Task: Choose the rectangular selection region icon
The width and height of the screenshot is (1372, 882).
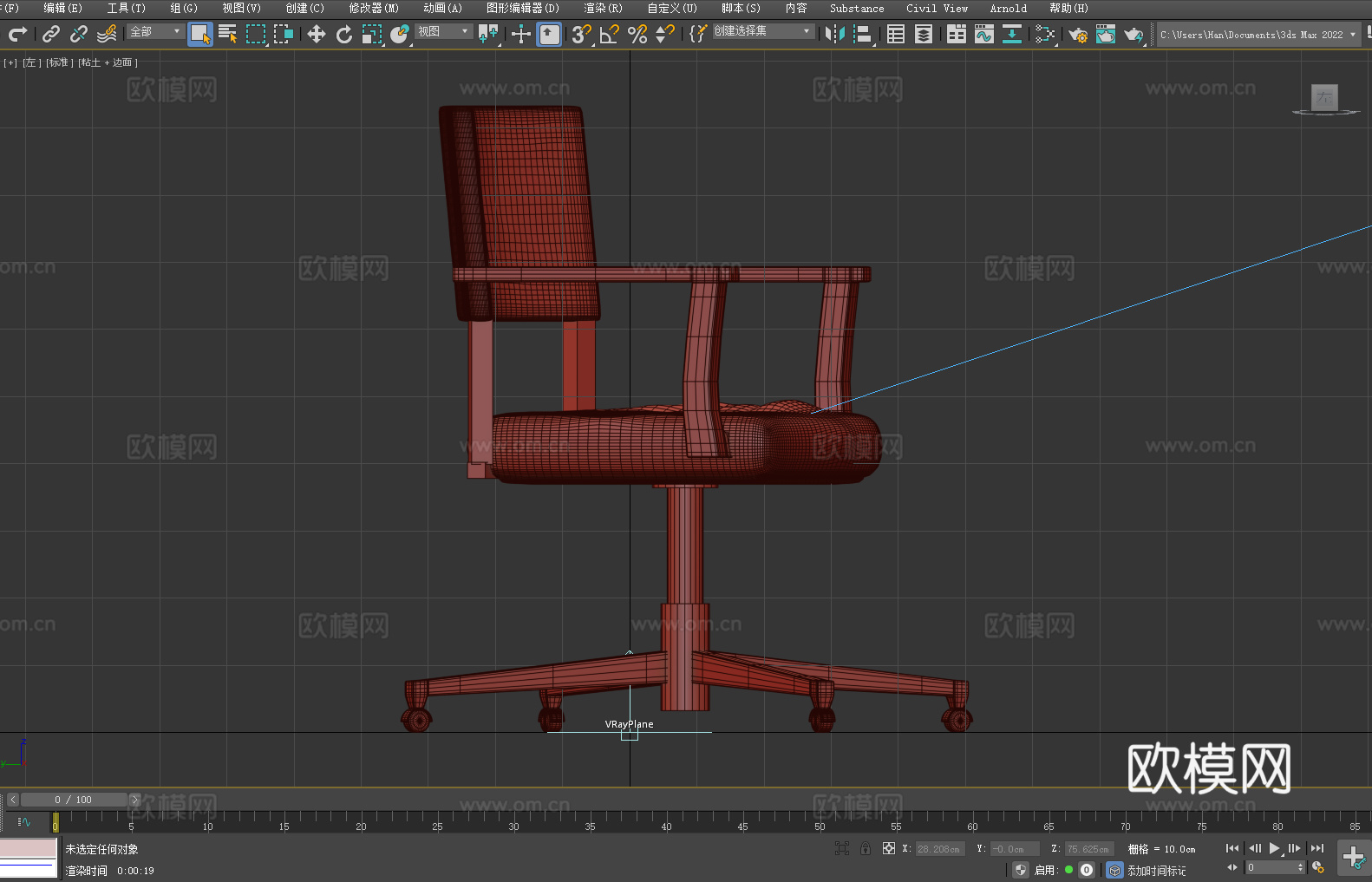Action: click(x=256, y=34)
